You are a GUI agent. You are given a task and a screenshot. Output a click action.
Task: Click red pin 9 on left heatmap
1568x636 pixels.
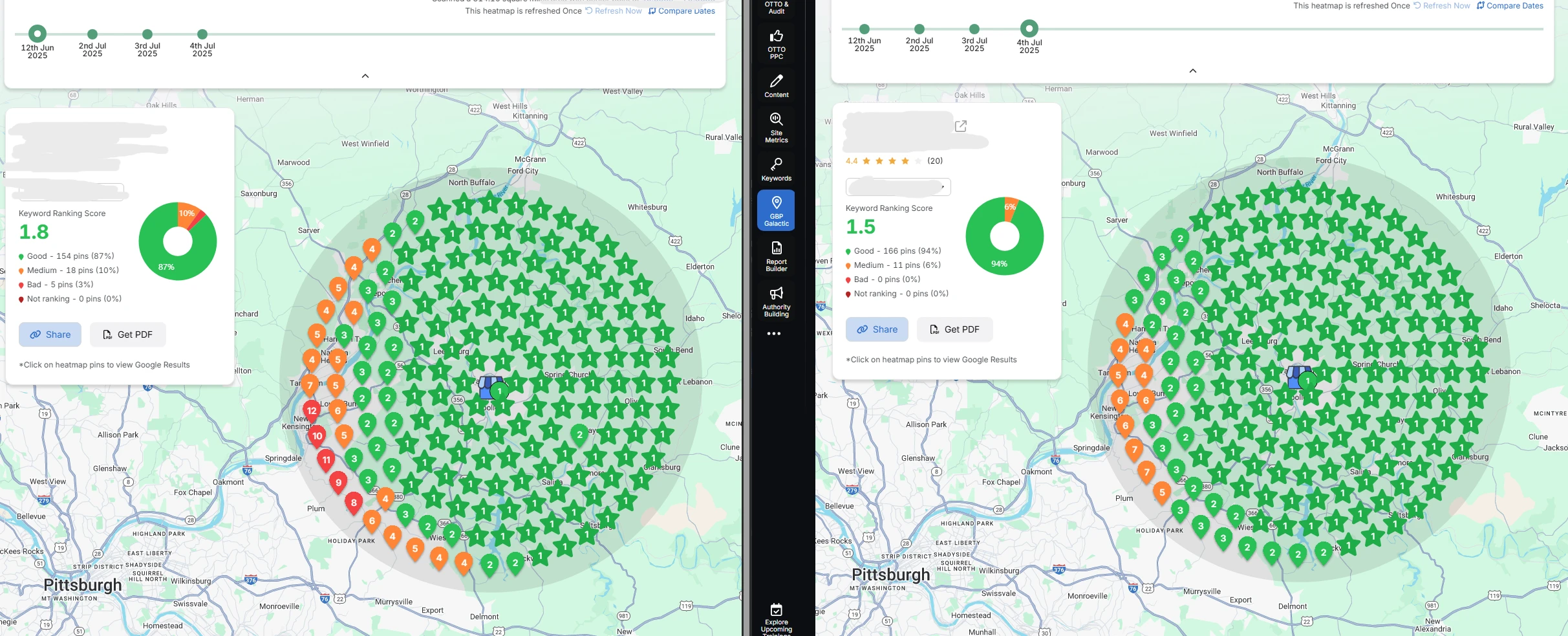click(338, 483)
